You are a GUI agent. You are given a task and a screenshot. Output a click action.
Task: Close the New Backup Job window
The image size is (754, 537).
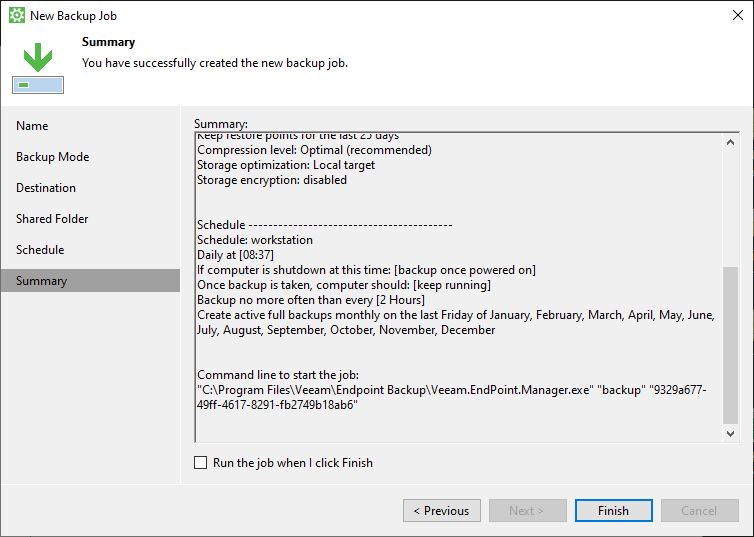click(738, 15)
